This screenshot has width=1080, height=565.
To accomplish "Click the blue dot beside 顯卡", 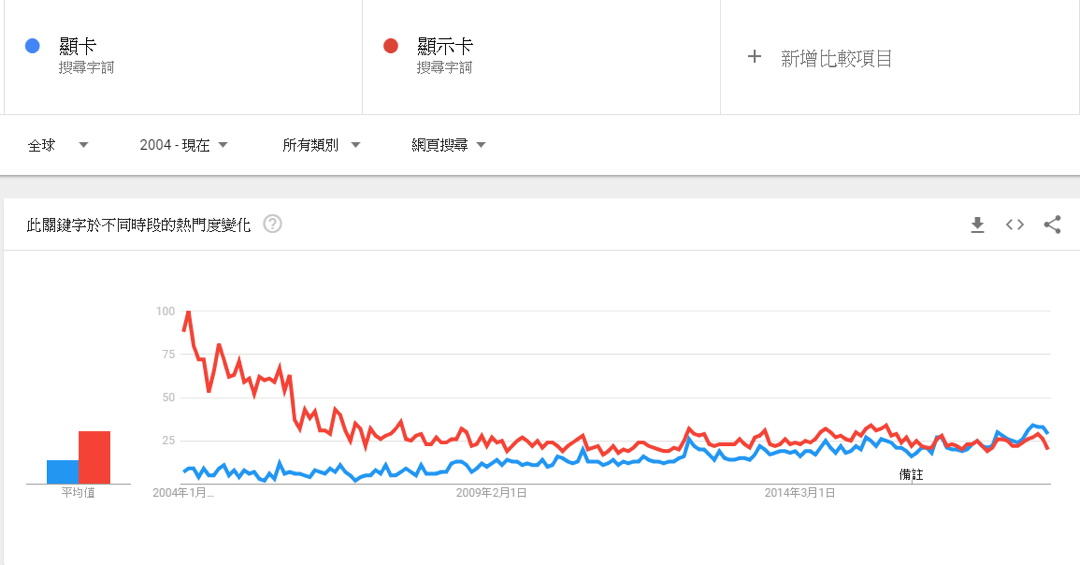I will point(32,46).
